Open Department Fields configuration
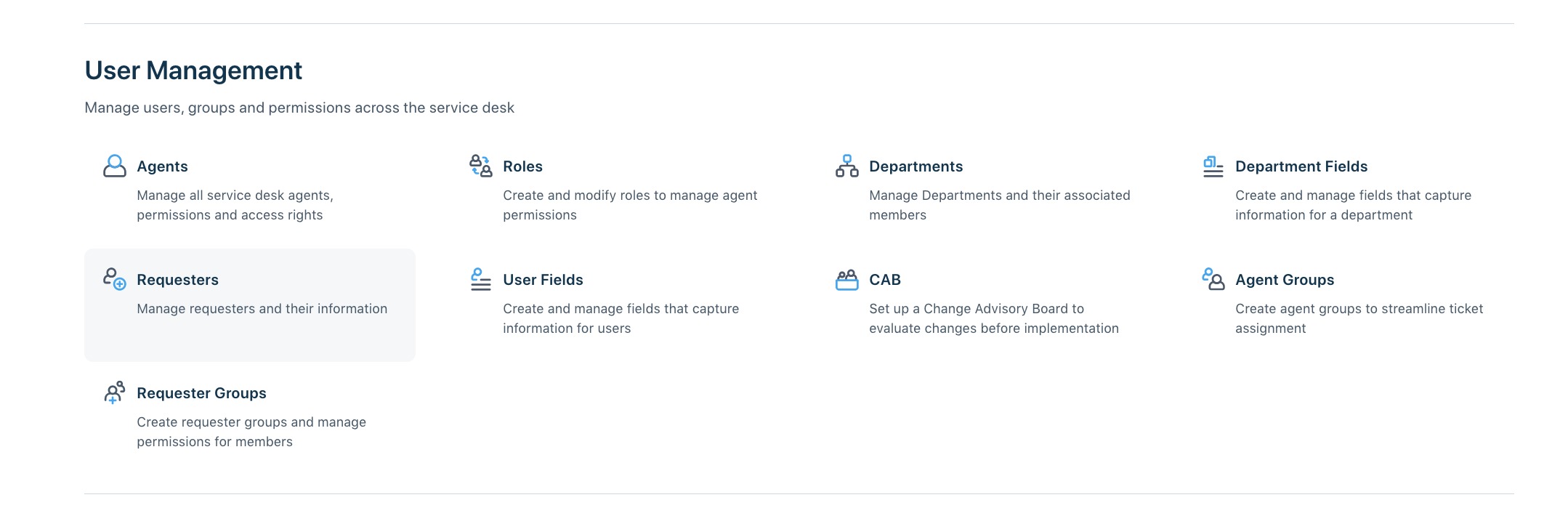 click(1301, 166)
